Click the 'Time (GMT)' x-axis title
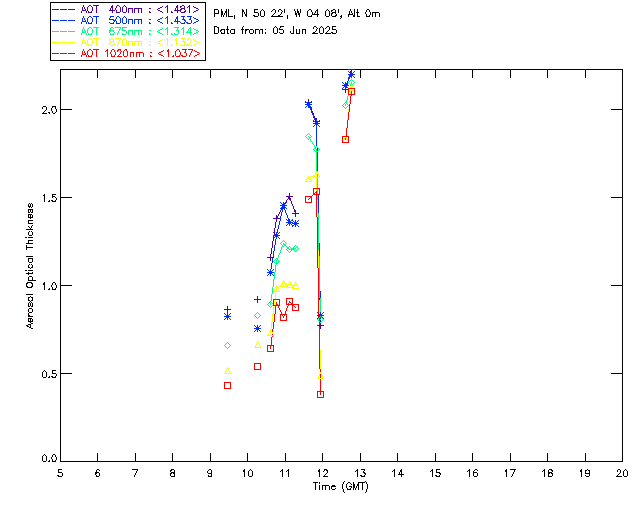Image resolution: width=640 pixels, height=512 pixels. pos(341,487)
